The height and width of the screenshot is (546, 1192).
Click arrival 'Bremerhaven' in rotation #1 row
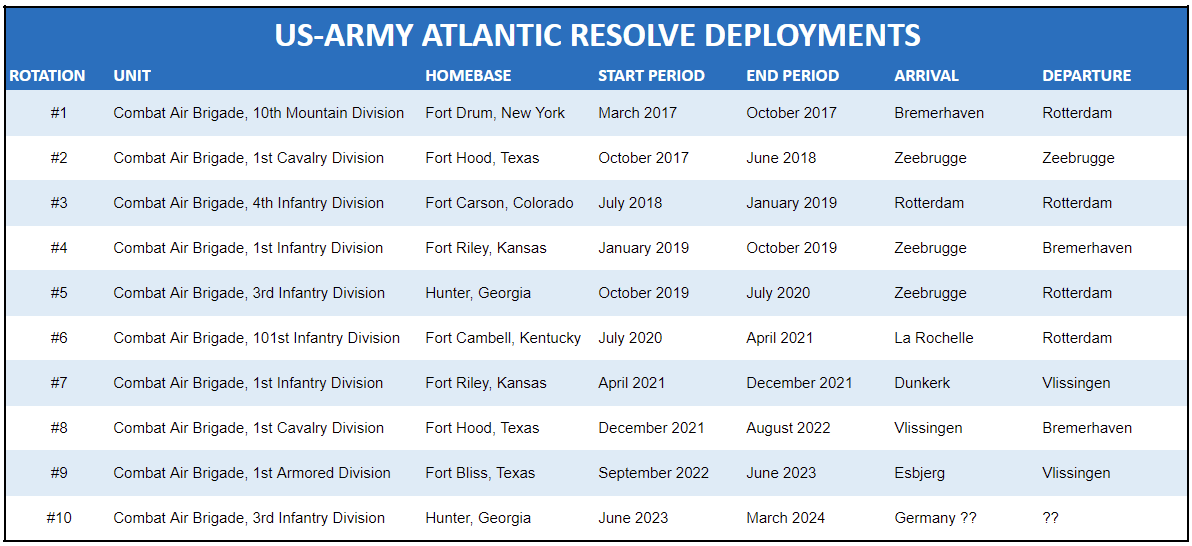coord(940,113)
